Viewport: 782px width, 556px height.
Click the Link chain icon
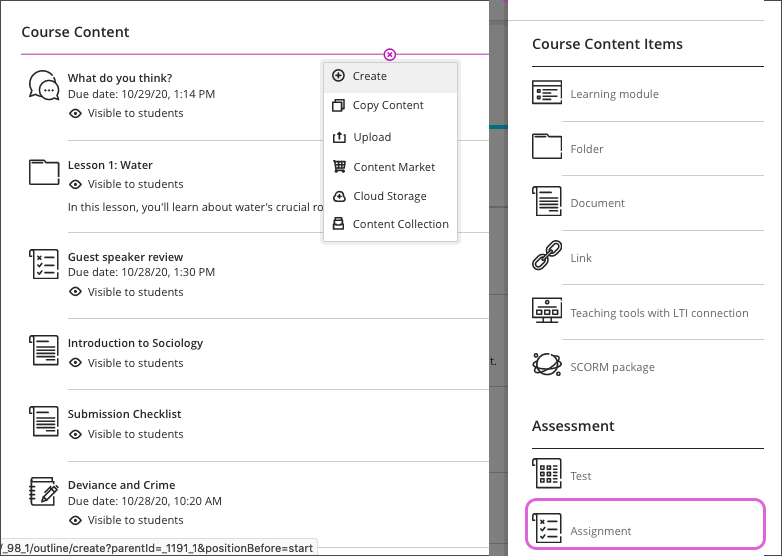(x=547, y=257)
